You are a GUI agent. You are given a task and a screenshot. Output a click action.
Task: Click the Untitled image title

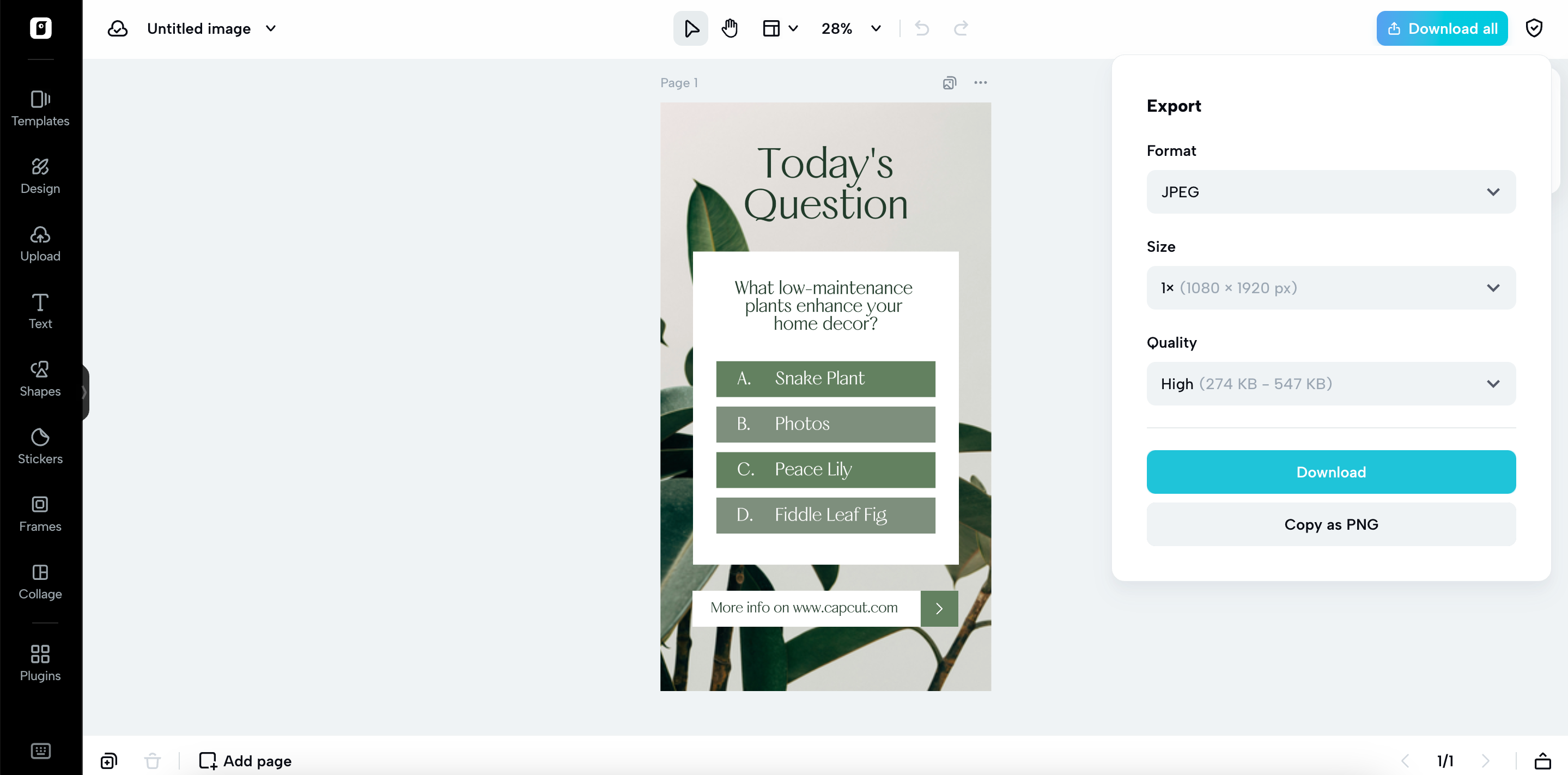(x=198, y=29)
